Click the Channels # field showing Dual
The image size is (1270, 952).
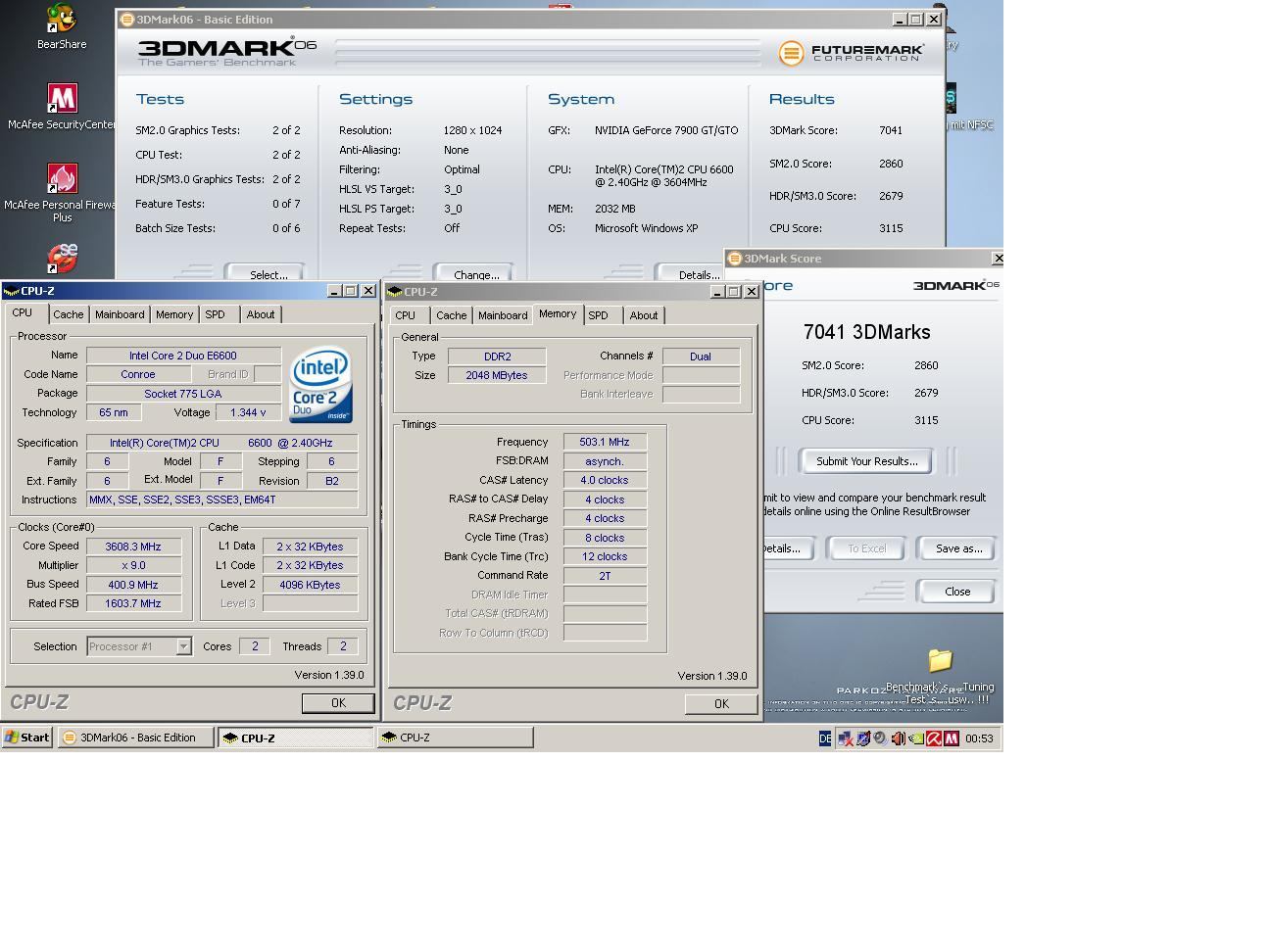tap(701, 357)
